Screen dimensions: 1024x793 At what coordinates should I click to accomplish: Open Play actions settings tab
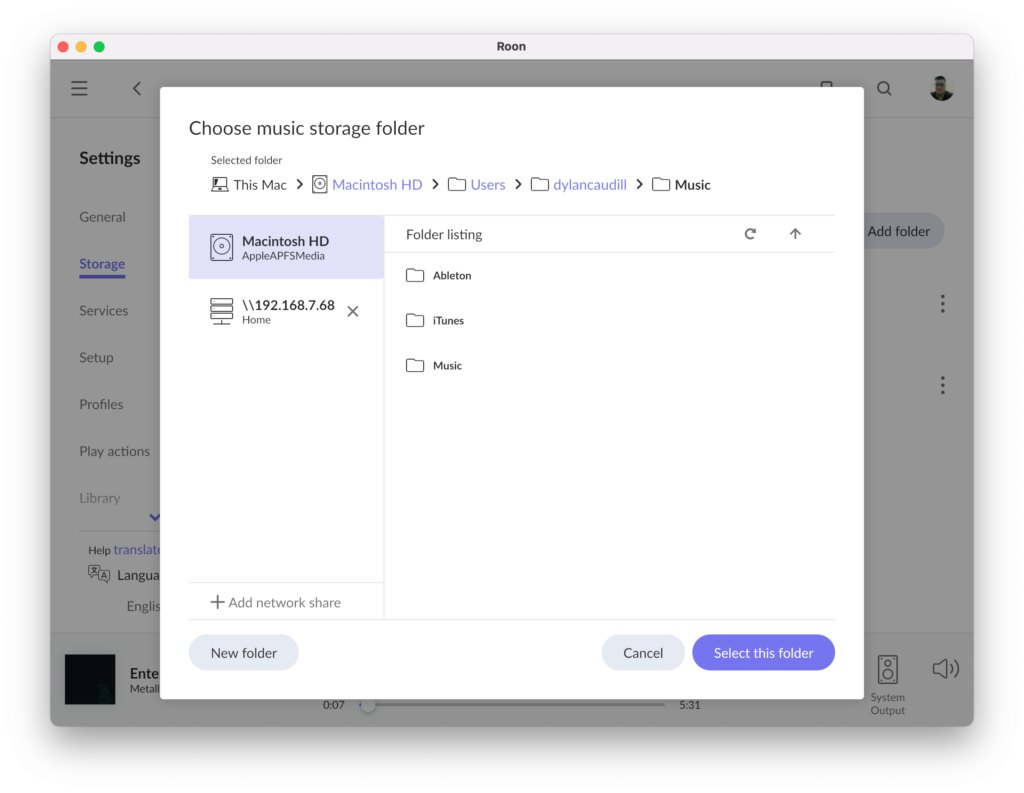click(x=114, y=451)
